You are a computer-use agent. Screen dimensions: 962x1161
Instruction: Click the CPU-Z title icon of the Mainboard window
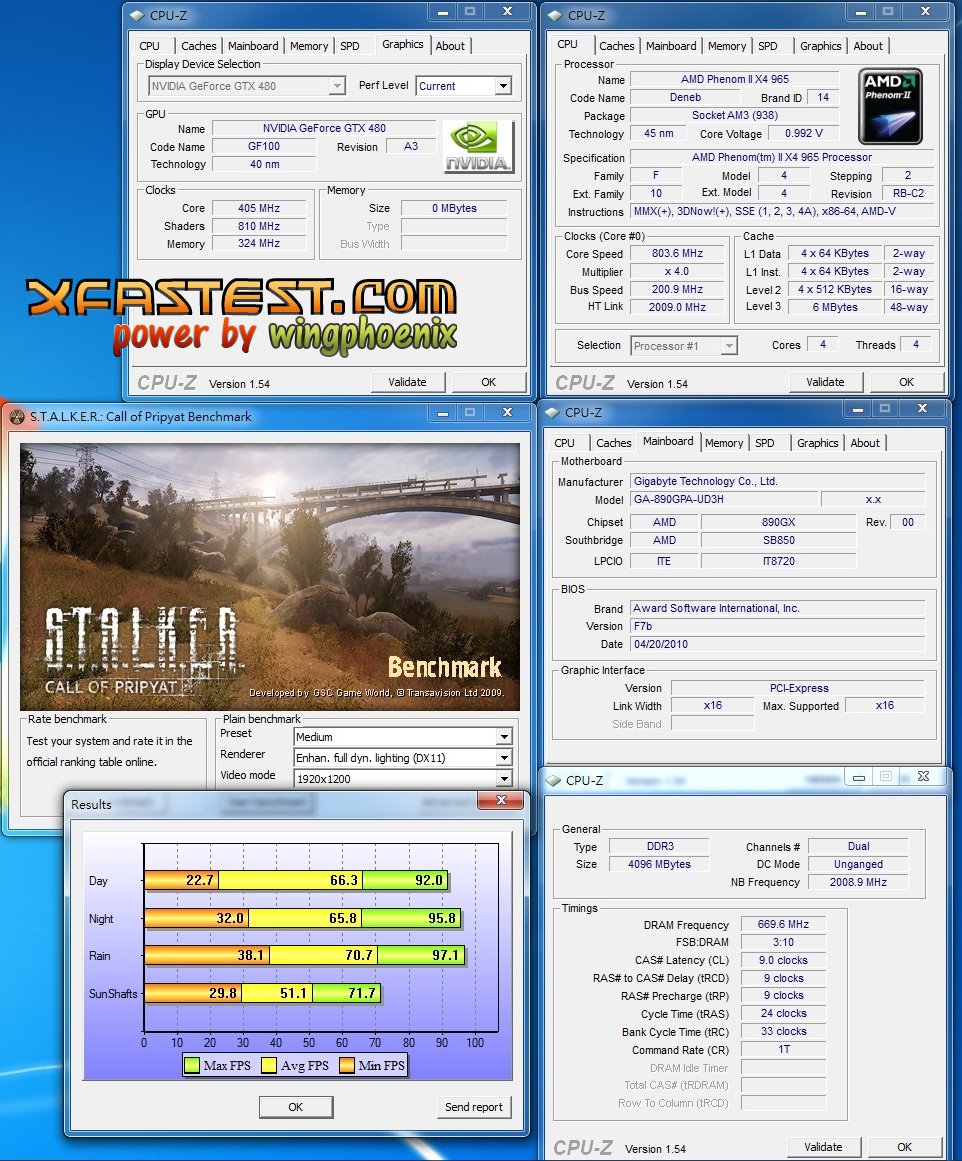tap(552, 412)
